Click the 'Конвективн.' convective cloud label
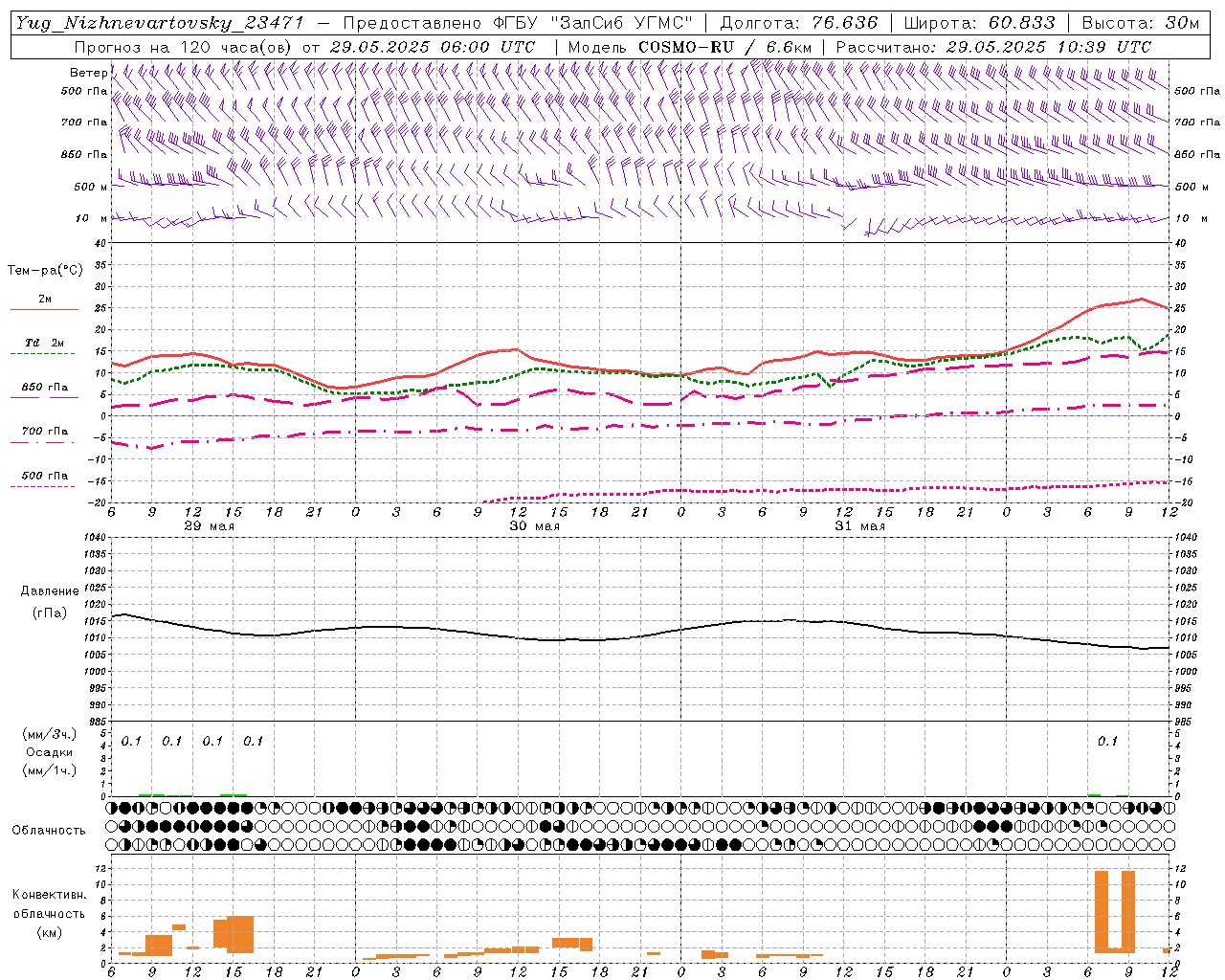Image resolution: width=1225 pixels, height=980 pixels. (x=49, y=895)
